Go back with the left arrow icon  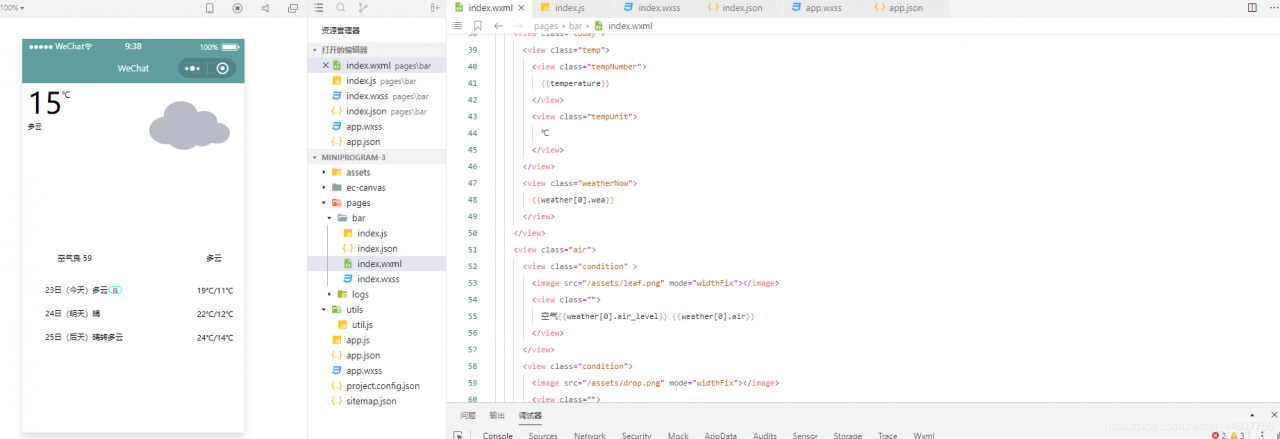[498, 26]
